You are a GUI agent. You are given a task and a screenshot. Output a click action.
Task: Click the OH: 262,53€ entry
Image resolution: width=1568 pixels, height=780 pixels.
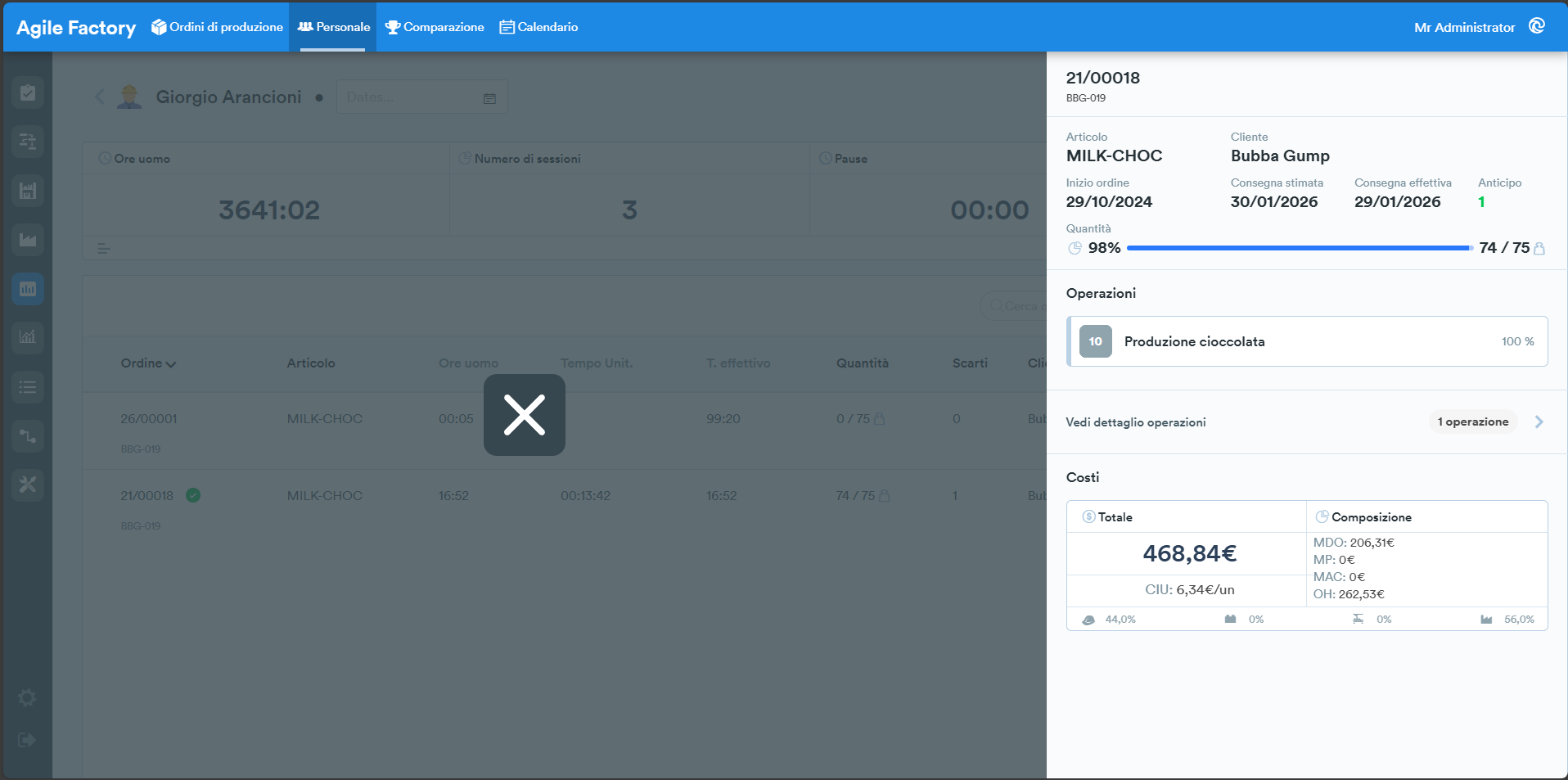(x=1349, y=594)
